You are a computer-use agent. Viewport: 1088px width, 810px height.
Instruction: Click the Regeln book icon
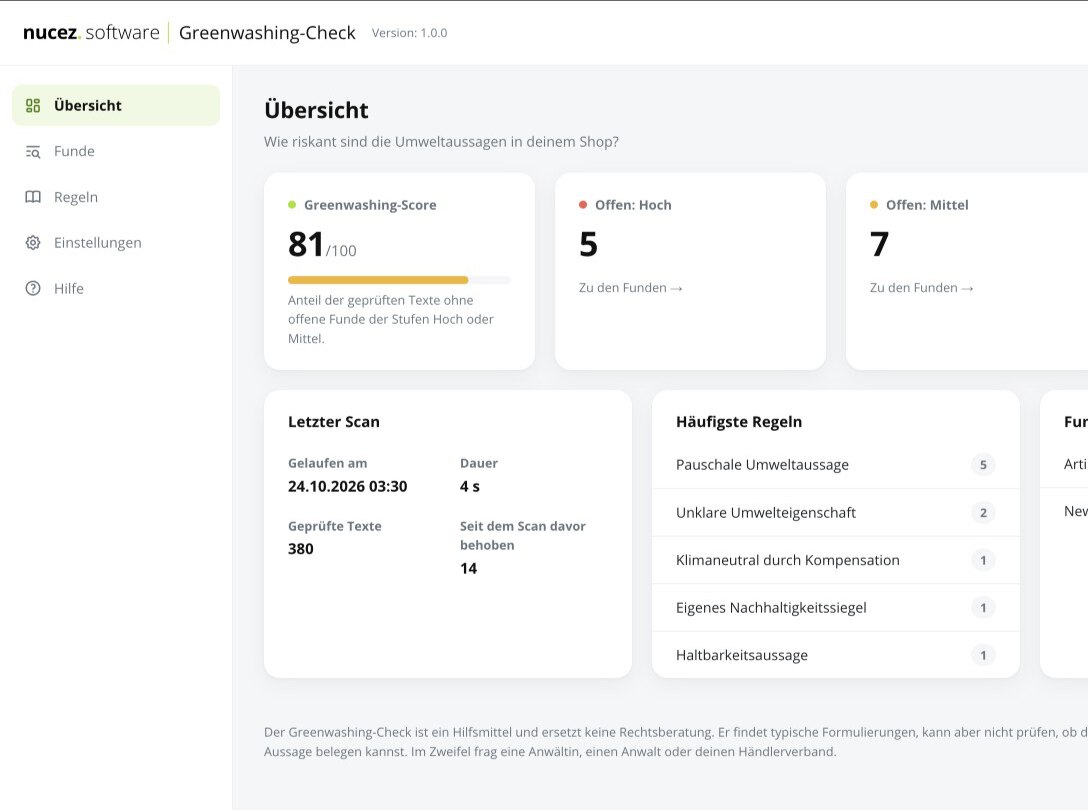33,197
